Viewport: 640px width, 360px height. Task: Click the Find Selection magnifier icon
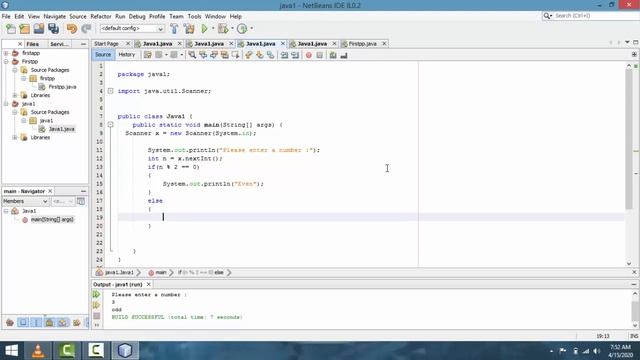tap(192, 55)
